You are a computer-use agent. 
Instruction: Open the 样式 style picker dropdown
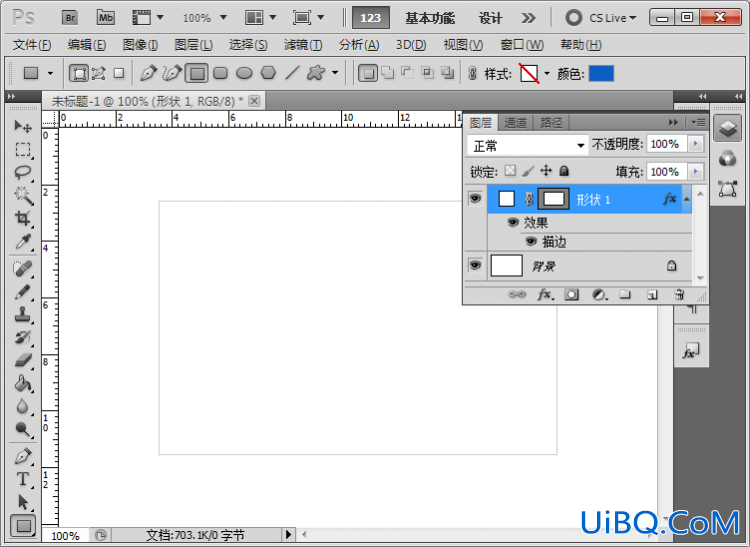tap(547, 74)
